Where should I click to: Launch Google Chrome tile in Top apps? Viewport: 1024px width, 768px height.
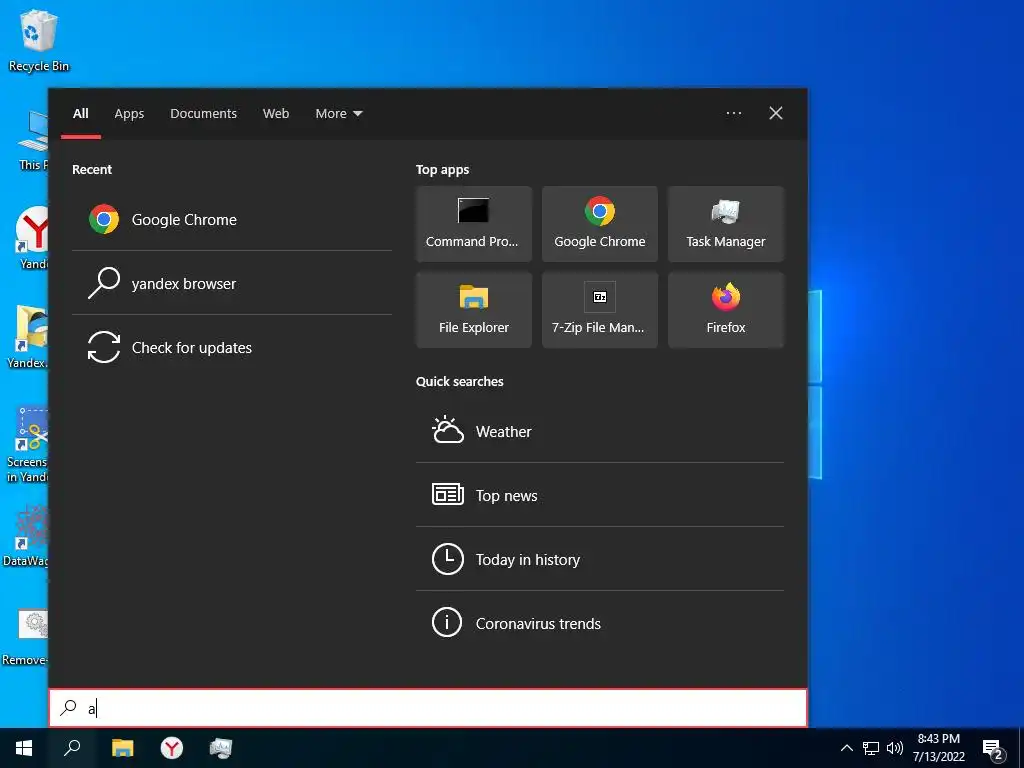(x=600, y=224)
